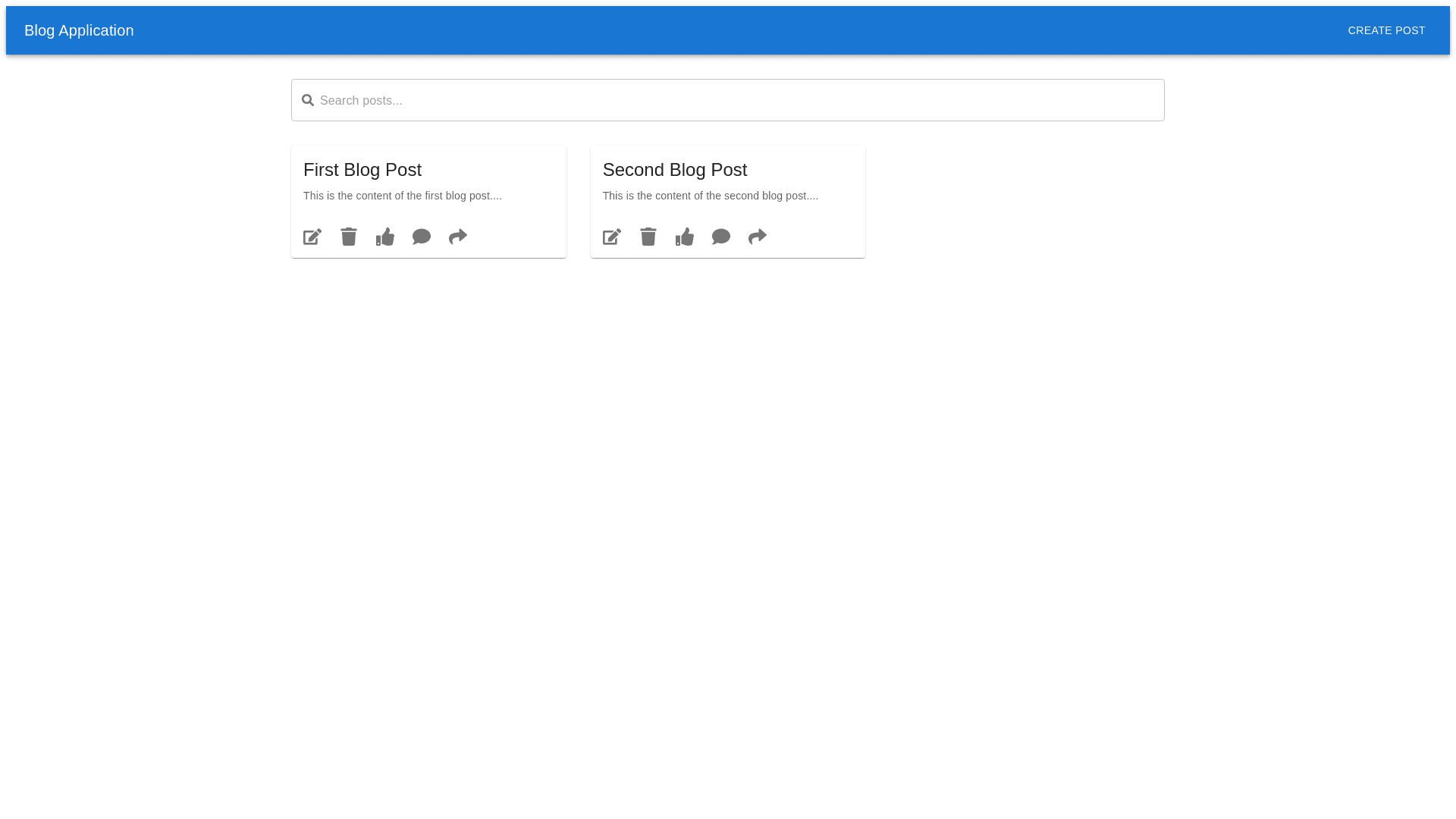Click the first post's content preview text
Screen dimensions: 1456x819
(403, 196)
